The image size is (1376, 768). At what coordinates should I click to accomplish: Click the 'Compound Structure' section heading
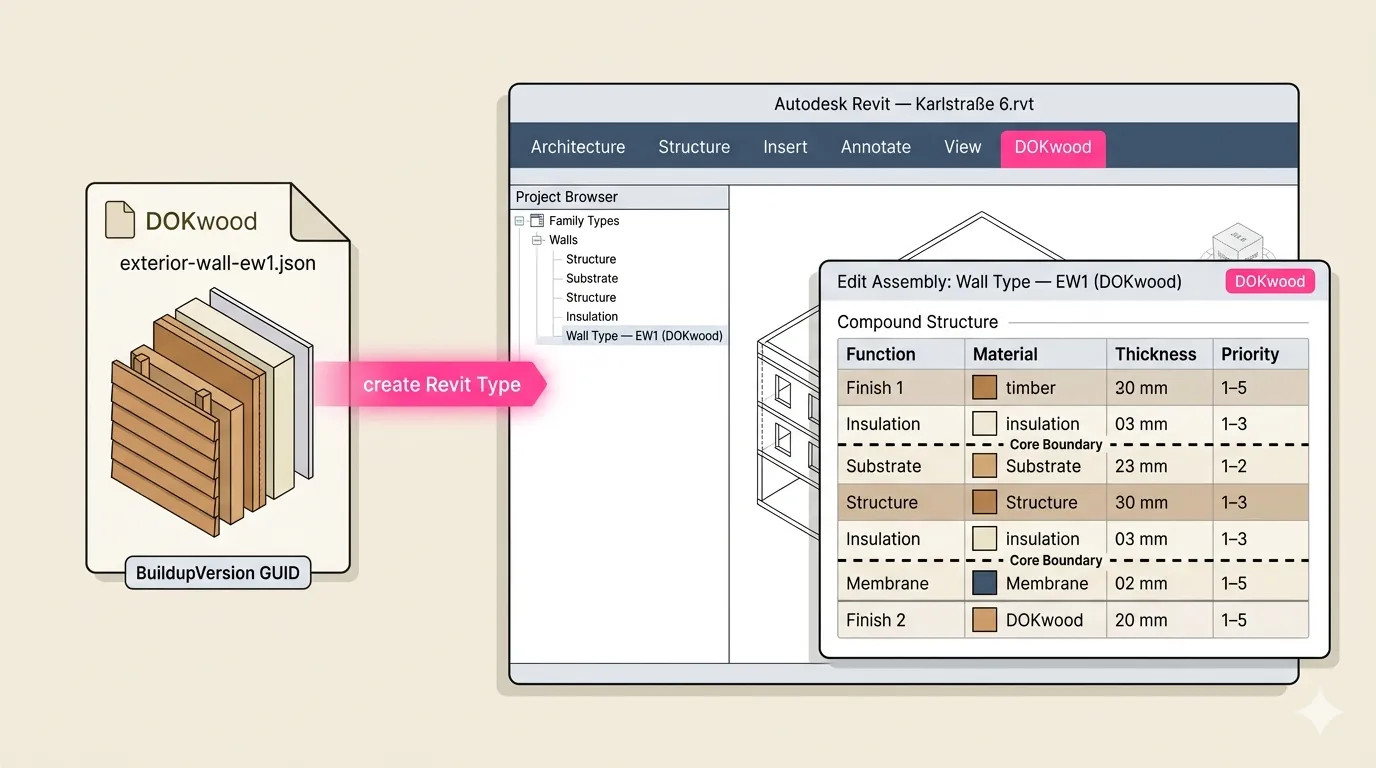pyautogui.click(x=917, y=322)
